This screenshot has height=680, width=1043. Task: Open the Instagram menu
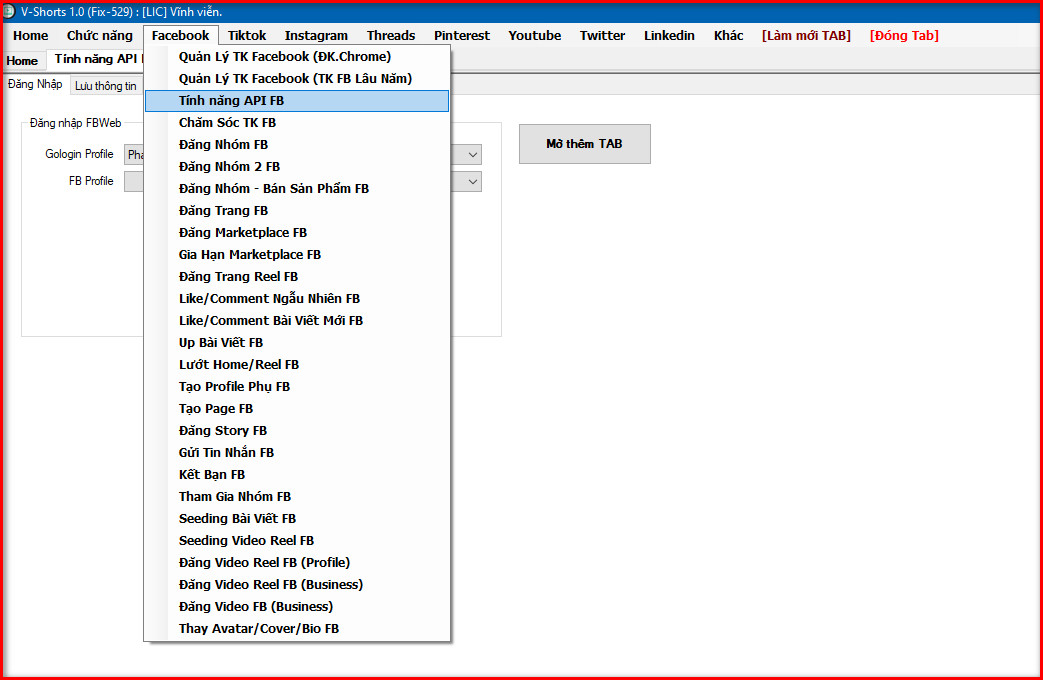pos(316,35)
